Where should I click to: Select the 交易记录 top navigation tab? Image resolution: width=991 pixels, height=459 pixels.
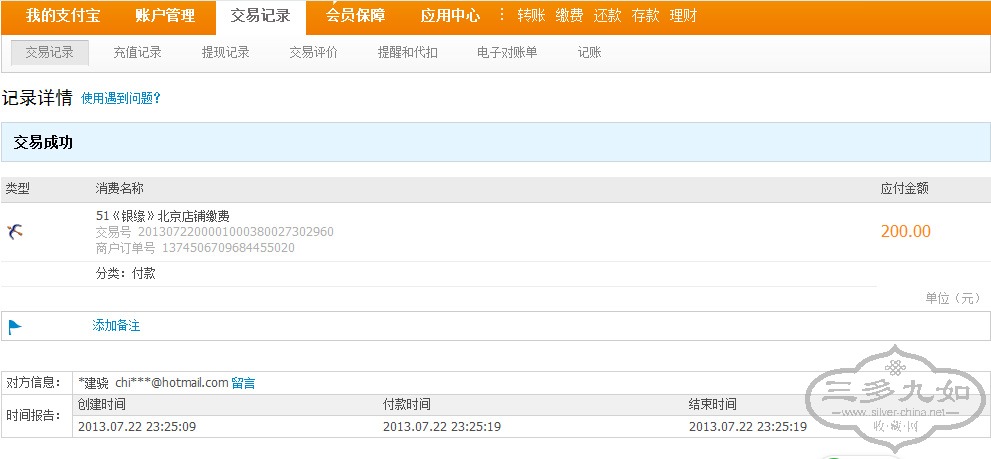(260, 16)
